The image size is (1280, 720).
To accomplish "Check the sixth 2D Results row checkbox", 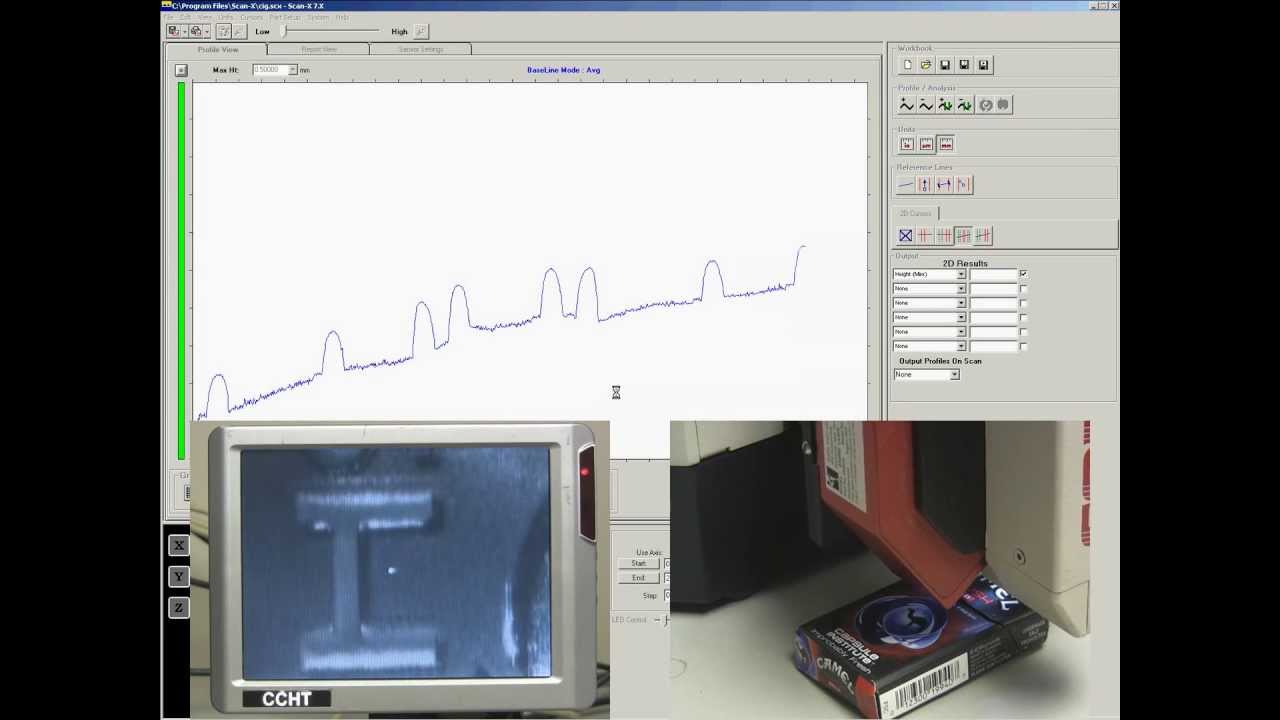I will click(1023, 346).
